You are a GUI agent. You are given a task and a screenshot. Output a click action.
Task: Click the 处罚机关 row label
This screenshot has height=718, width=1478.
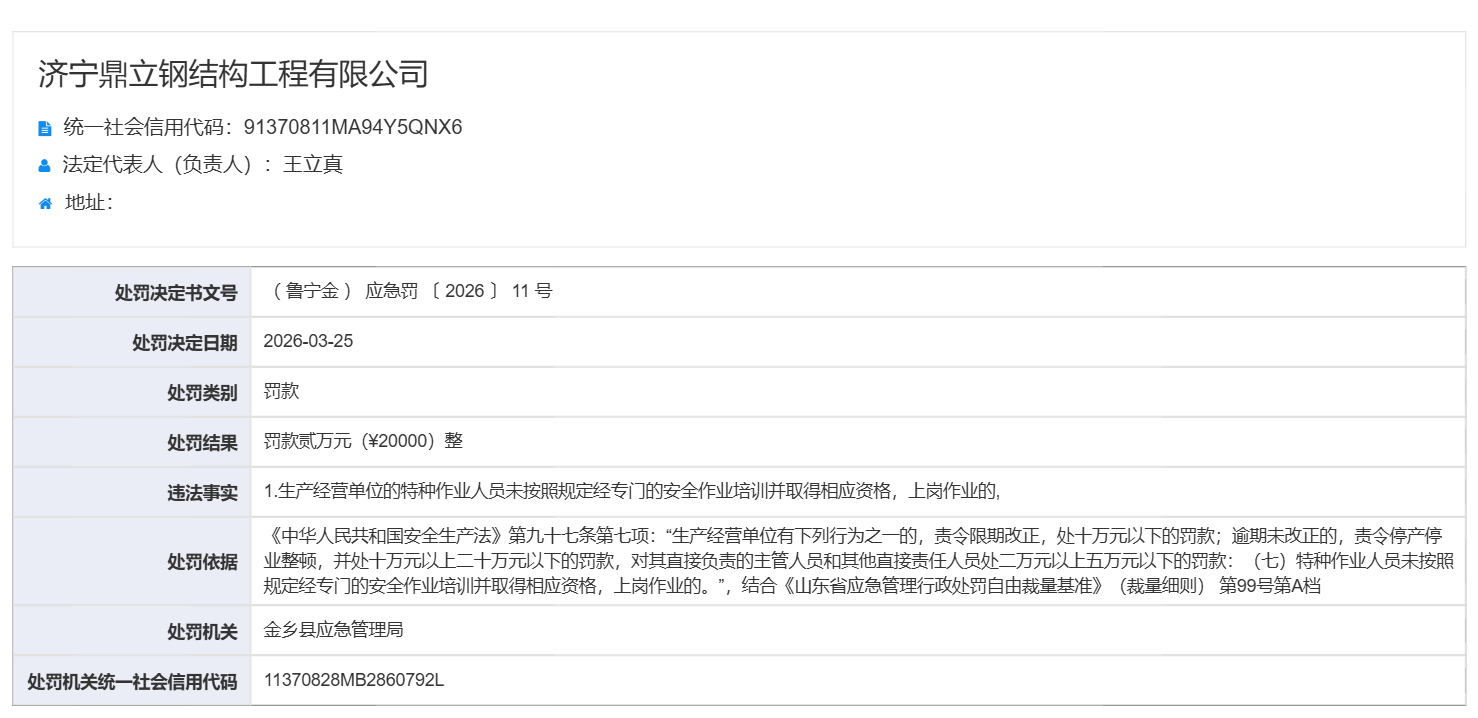(202, 632)
